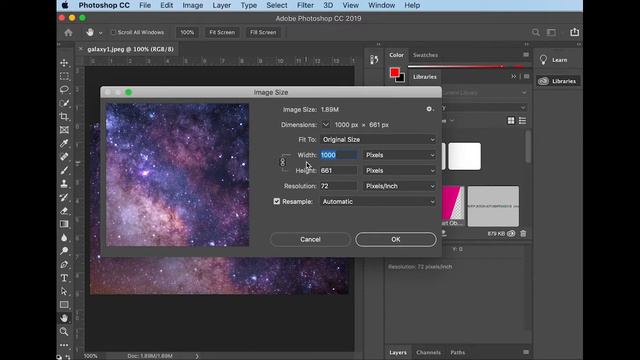The width and height of the screenshot is (640, 360).
Task: Select the Eraser tool
Action: click(64, 211)
